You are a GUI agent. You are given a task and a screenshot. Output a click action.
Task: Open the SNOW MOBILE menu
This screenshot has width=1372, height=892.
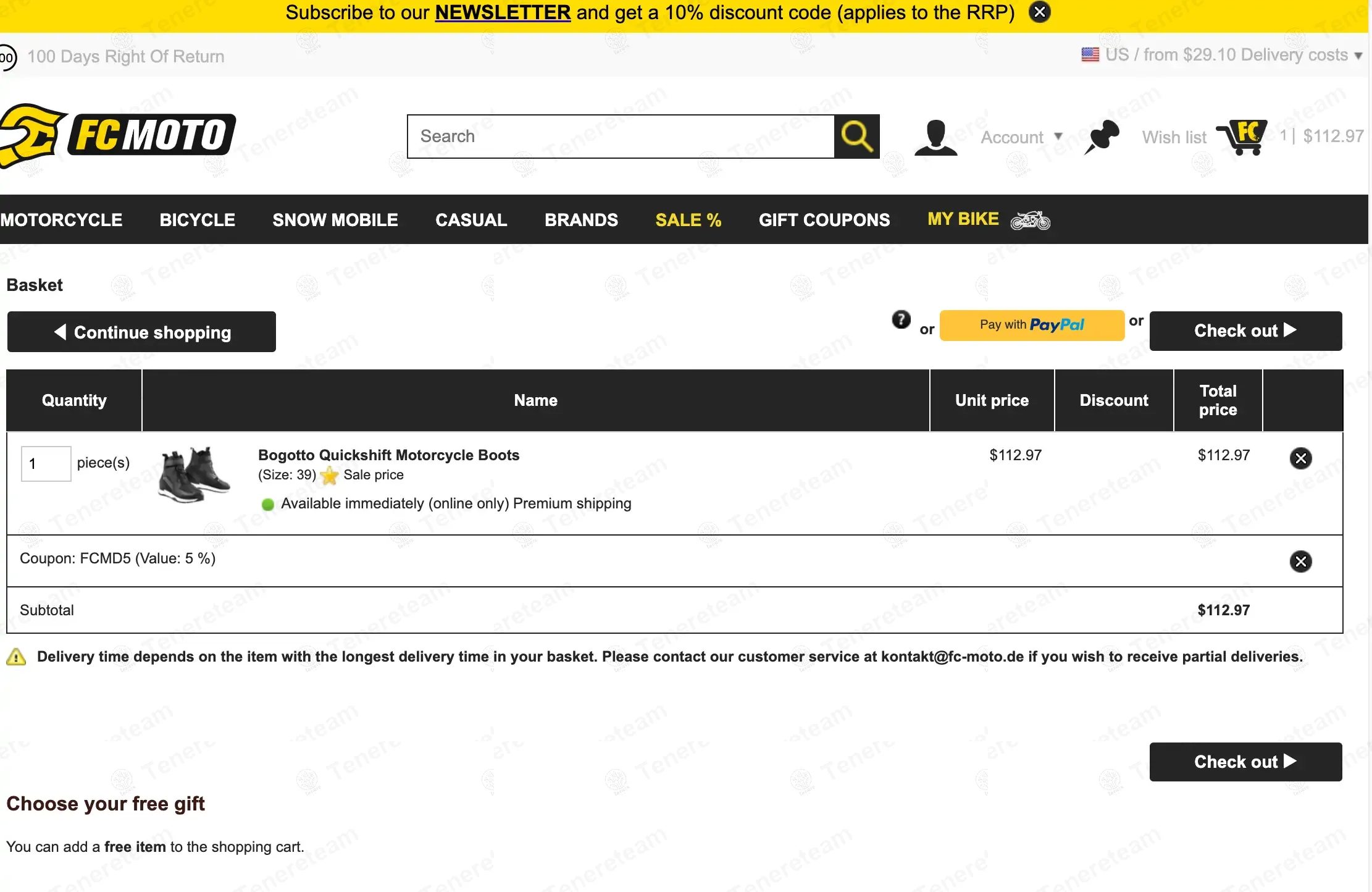[x=335, y=220]
